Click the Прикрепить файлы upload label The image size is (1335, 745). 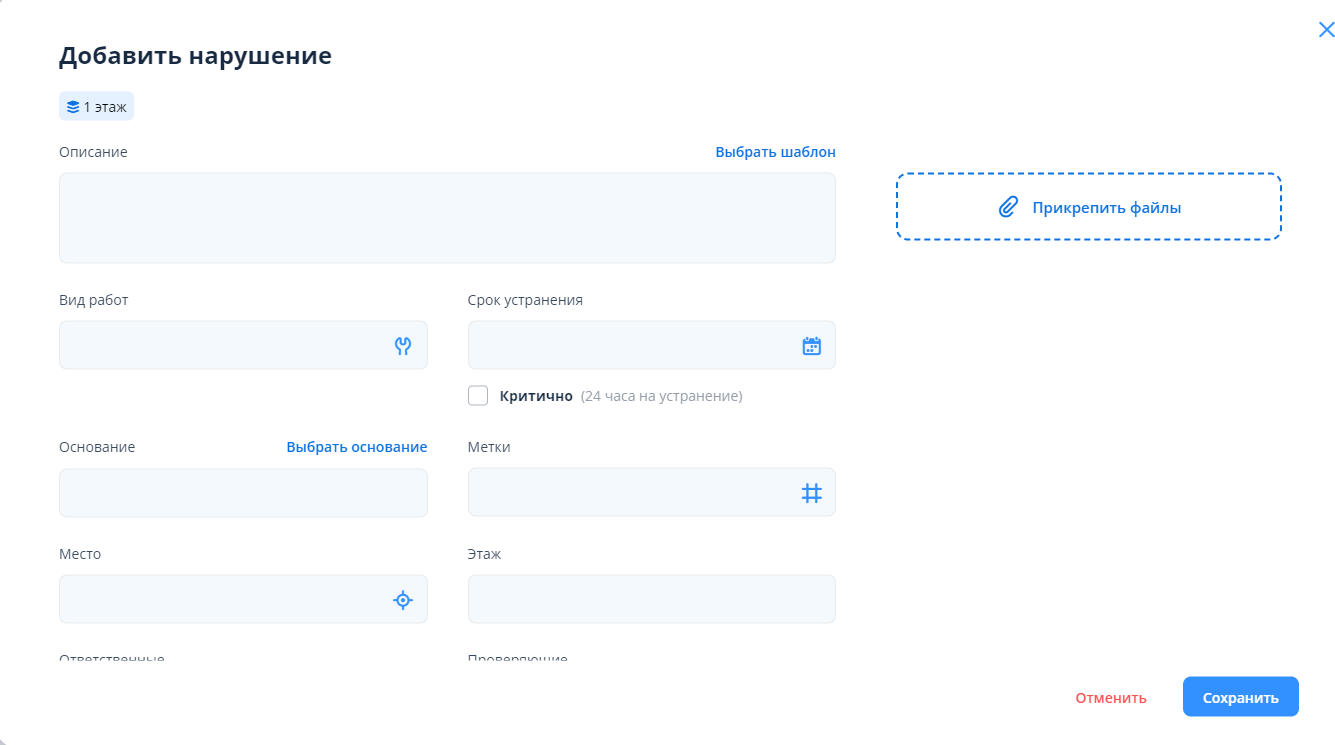click(x=1106, y=208)
